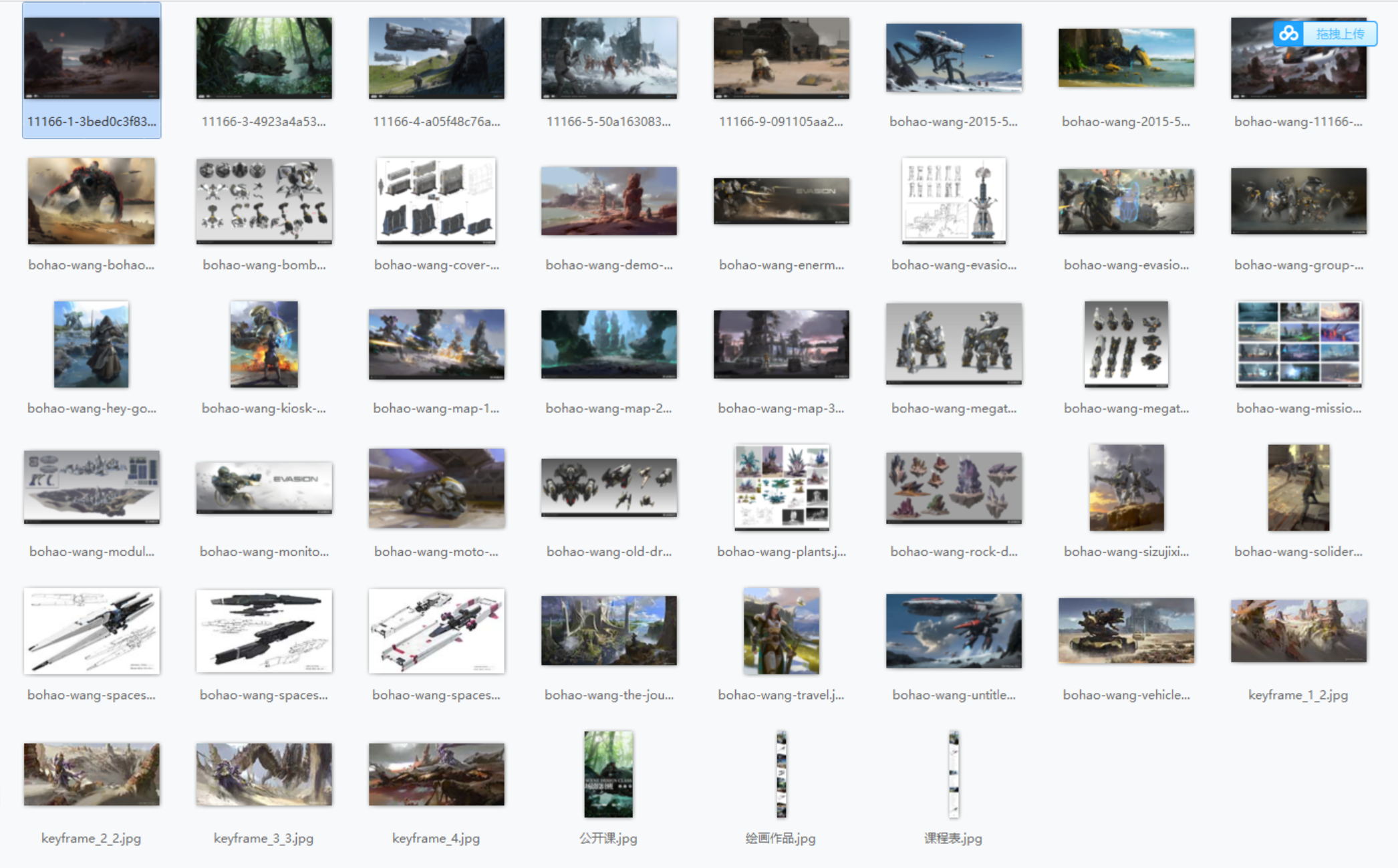The image size is (1398, 868).
Task: Click the file name 11166-4-a05f48c76a...
Action: click(x=436, y=122)
